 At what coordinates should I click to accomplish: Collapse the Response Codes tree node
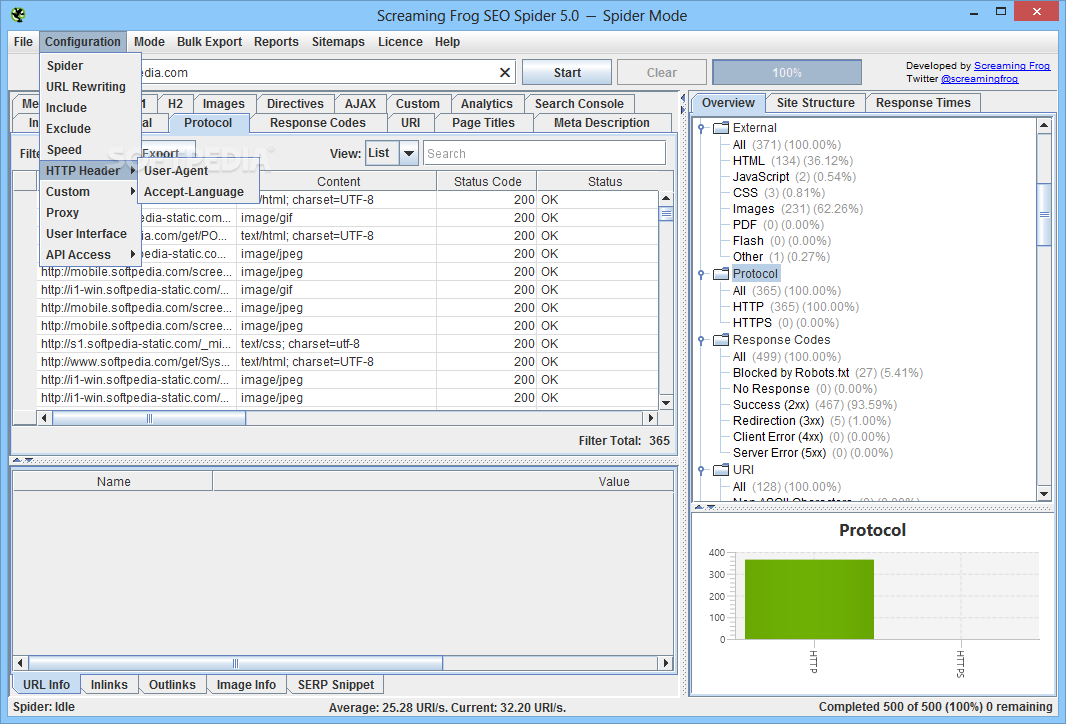point(701,340)
